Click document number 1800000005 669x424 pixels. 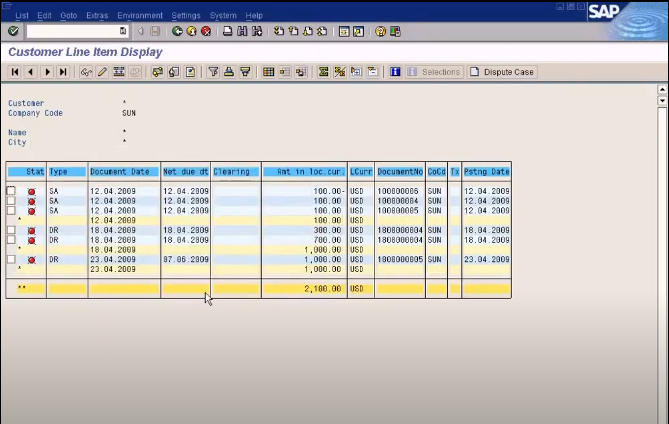[x=400, y=259]
